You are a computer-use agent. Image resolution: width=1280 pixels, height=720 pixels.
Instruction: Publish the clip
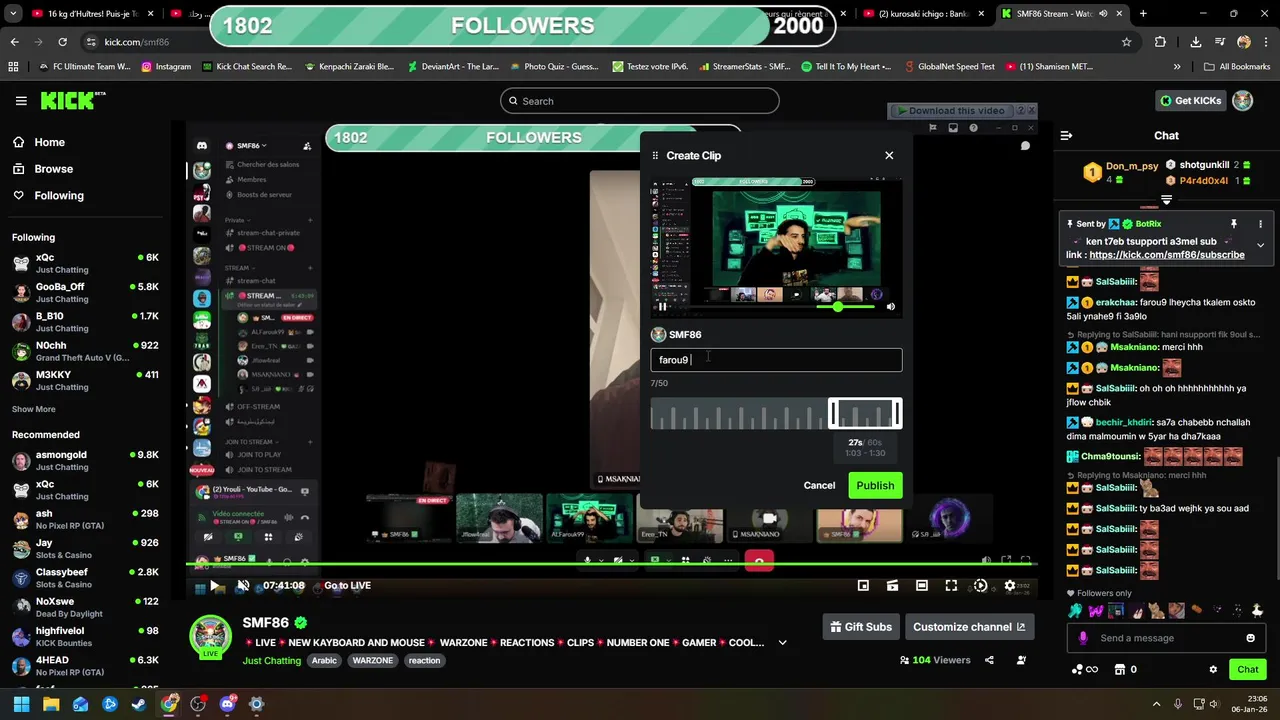(875, 485)
